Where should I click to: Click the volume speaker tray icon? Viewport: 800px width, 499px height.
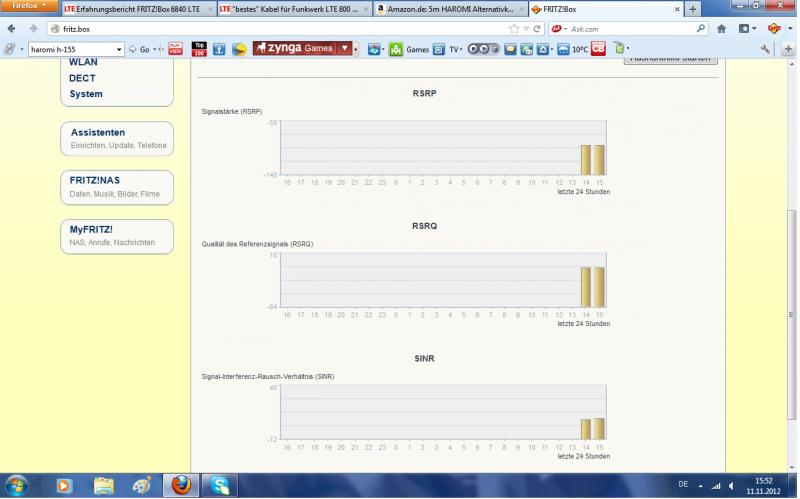pyautogui.click(x=732, y=486)
